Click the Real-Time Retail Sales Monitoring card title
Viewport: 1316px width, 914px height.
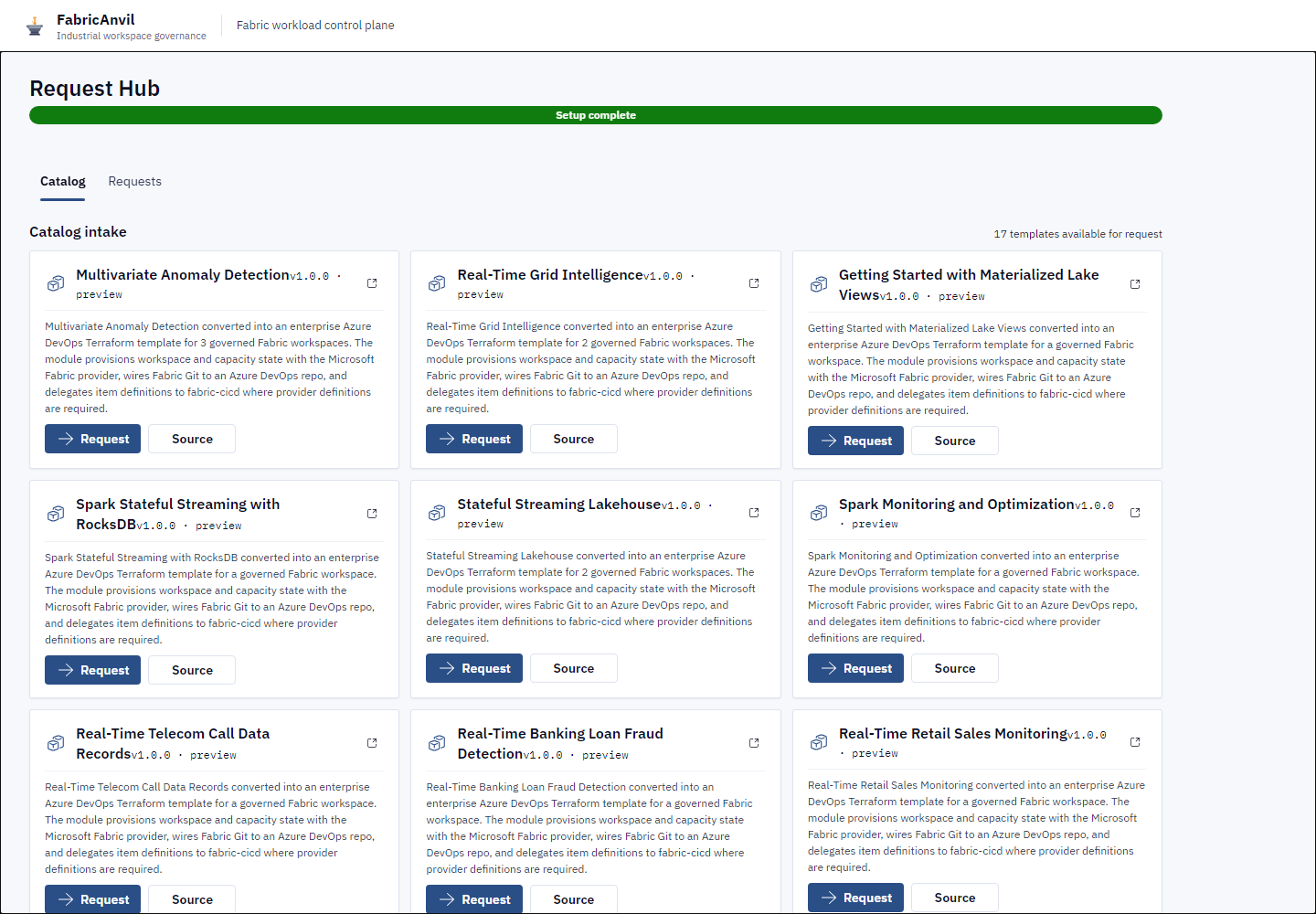click(953, 734)
